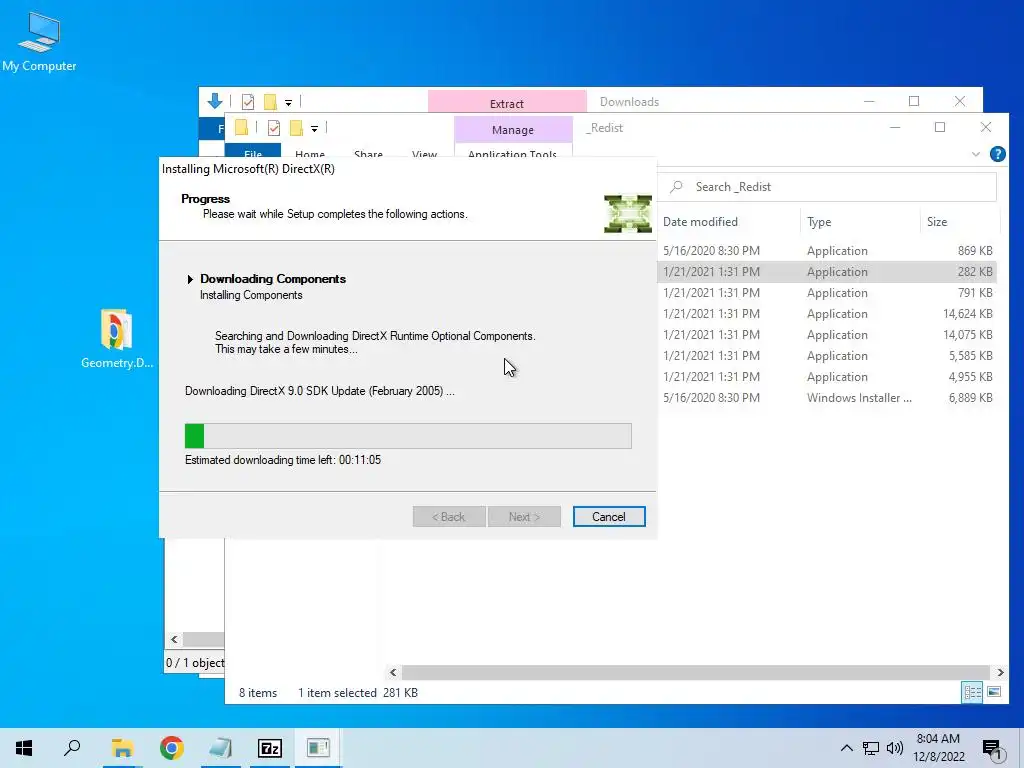
Task: Click the help icon in _Redist window
Action: (997, 154)
